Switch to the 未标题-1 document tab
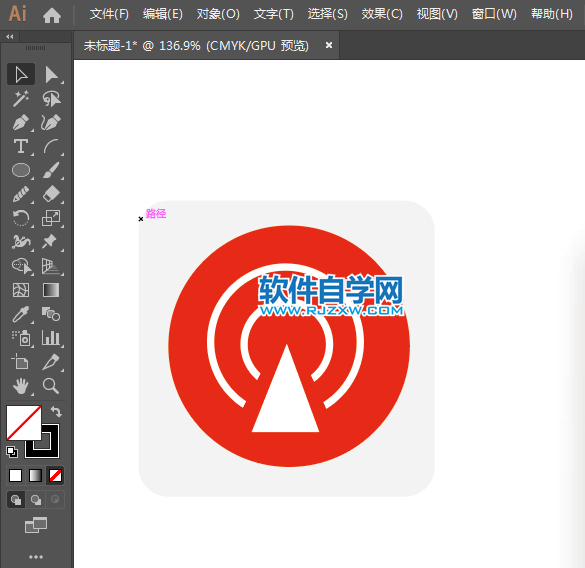 [196, 46]
